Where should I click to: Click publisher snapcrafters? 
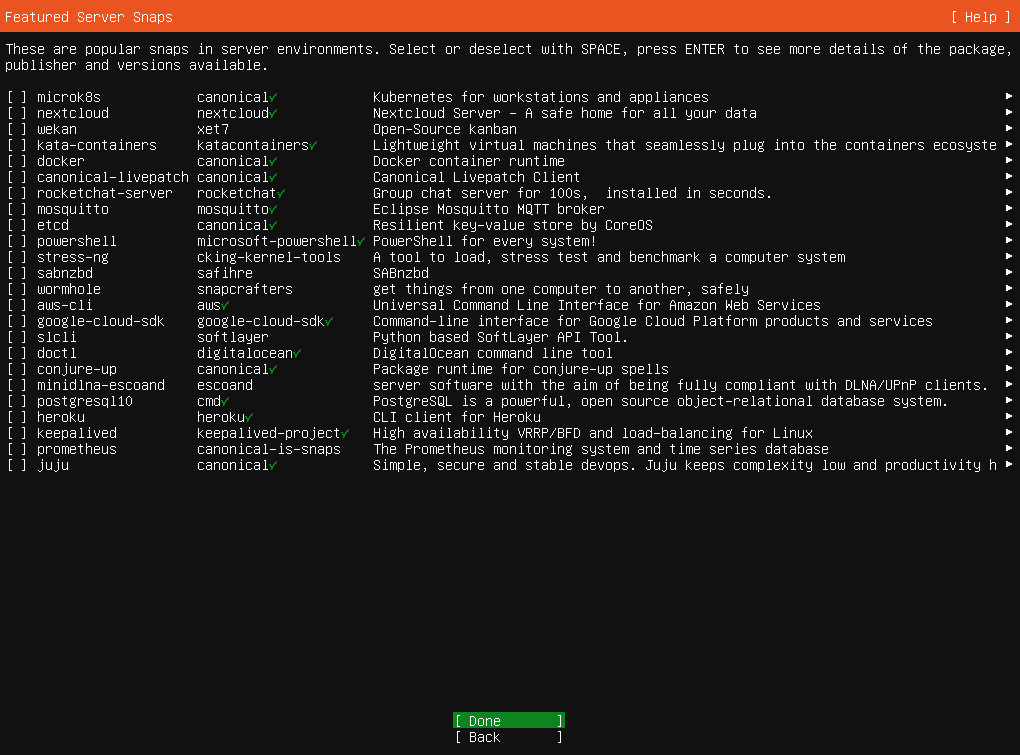[x=245, y=289]
